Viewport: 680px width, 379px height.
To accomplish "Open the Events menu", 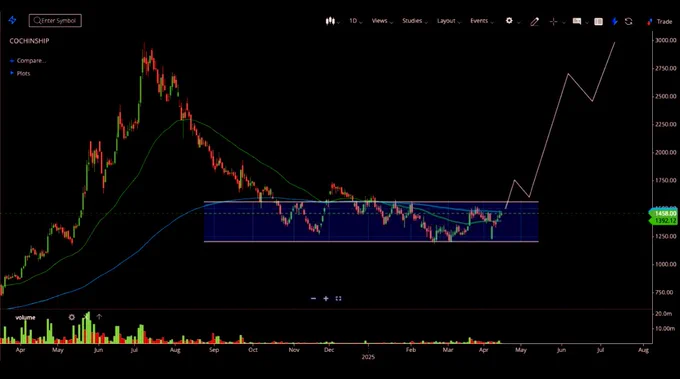I will pos(482,21).
